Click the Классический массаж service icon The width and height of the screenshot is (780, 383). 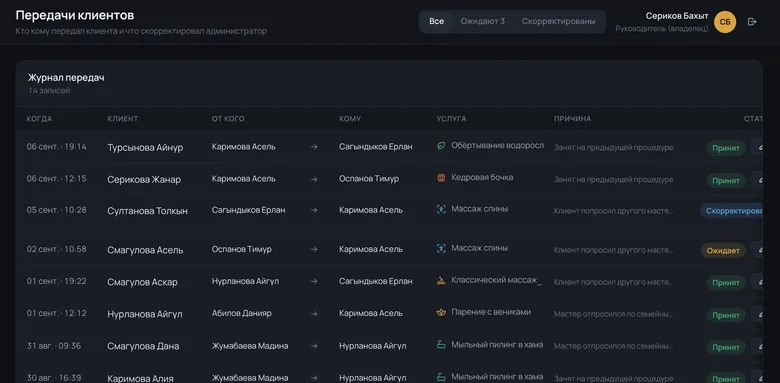point(441,281)
